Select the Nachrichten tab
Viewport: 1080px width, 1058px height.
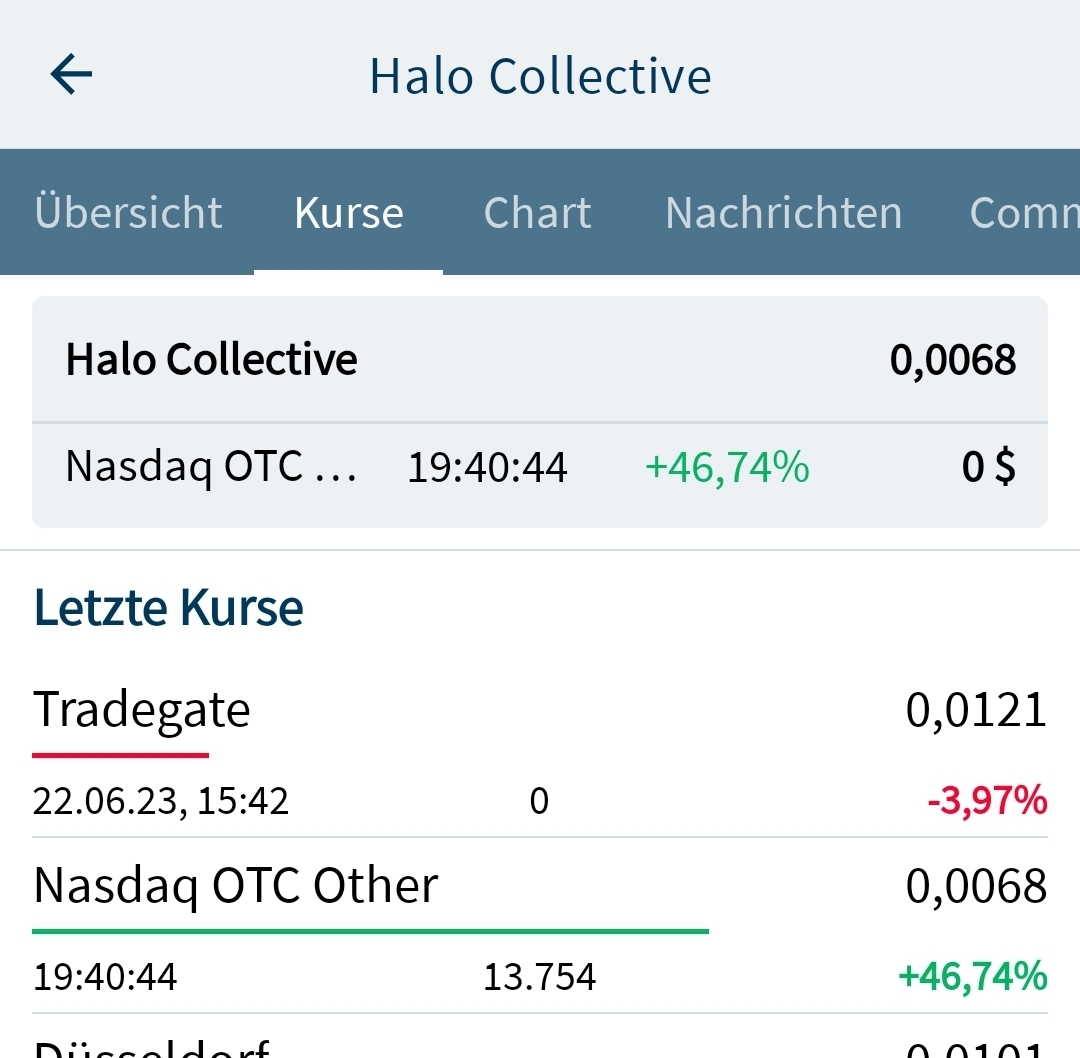tap(783, 212)
